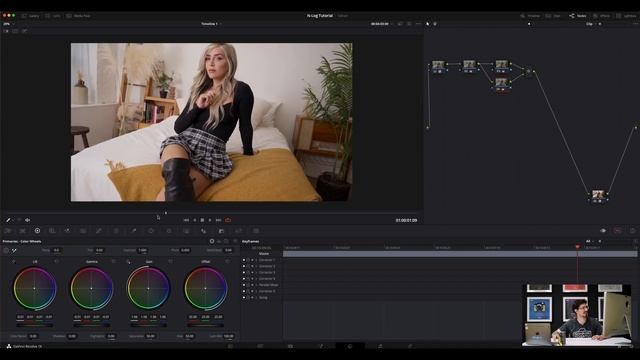Open the Media Pool panel tab

78,16
